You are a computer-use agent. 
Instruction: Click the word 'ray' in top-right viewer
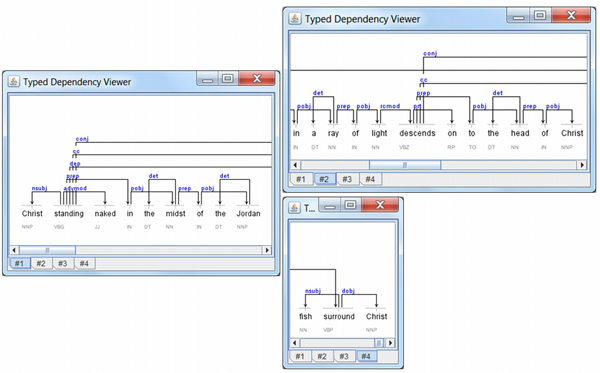point(333,134)
